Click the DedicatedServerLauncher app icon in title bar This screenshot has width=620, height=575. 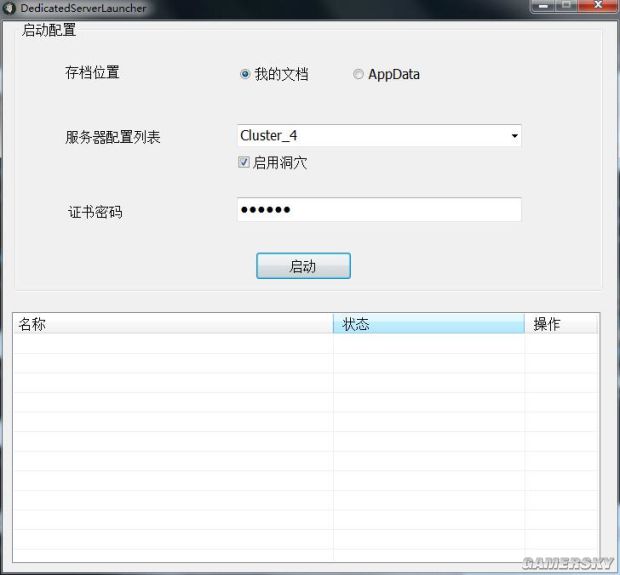pyautogui.click(x=9, y=8)
